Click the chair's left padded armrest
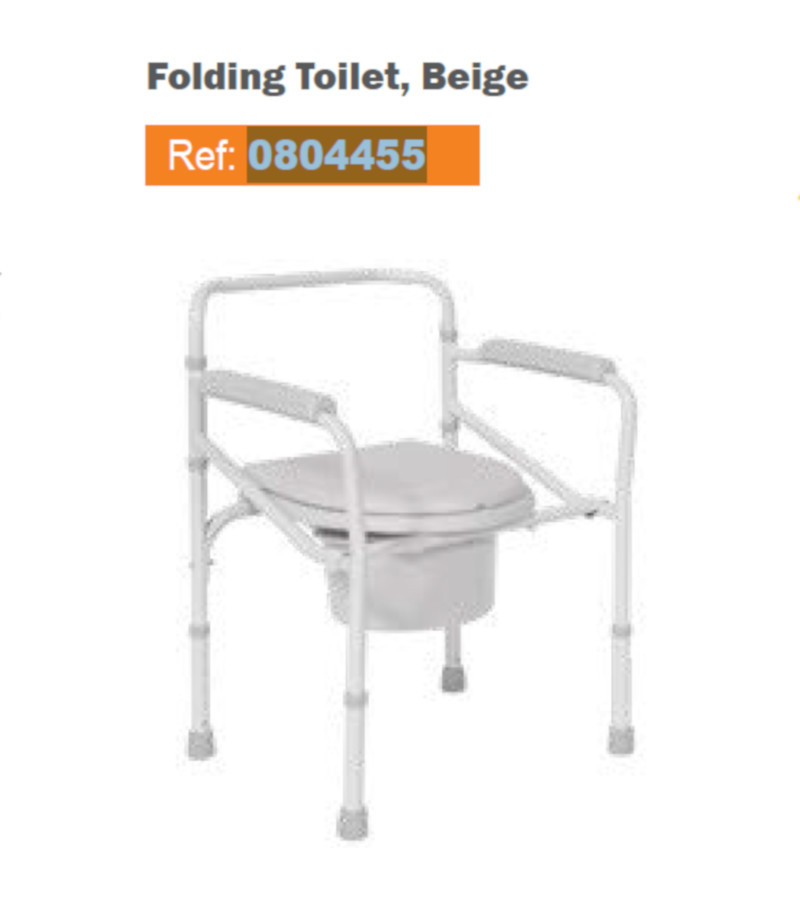 (x=268, y=394)
